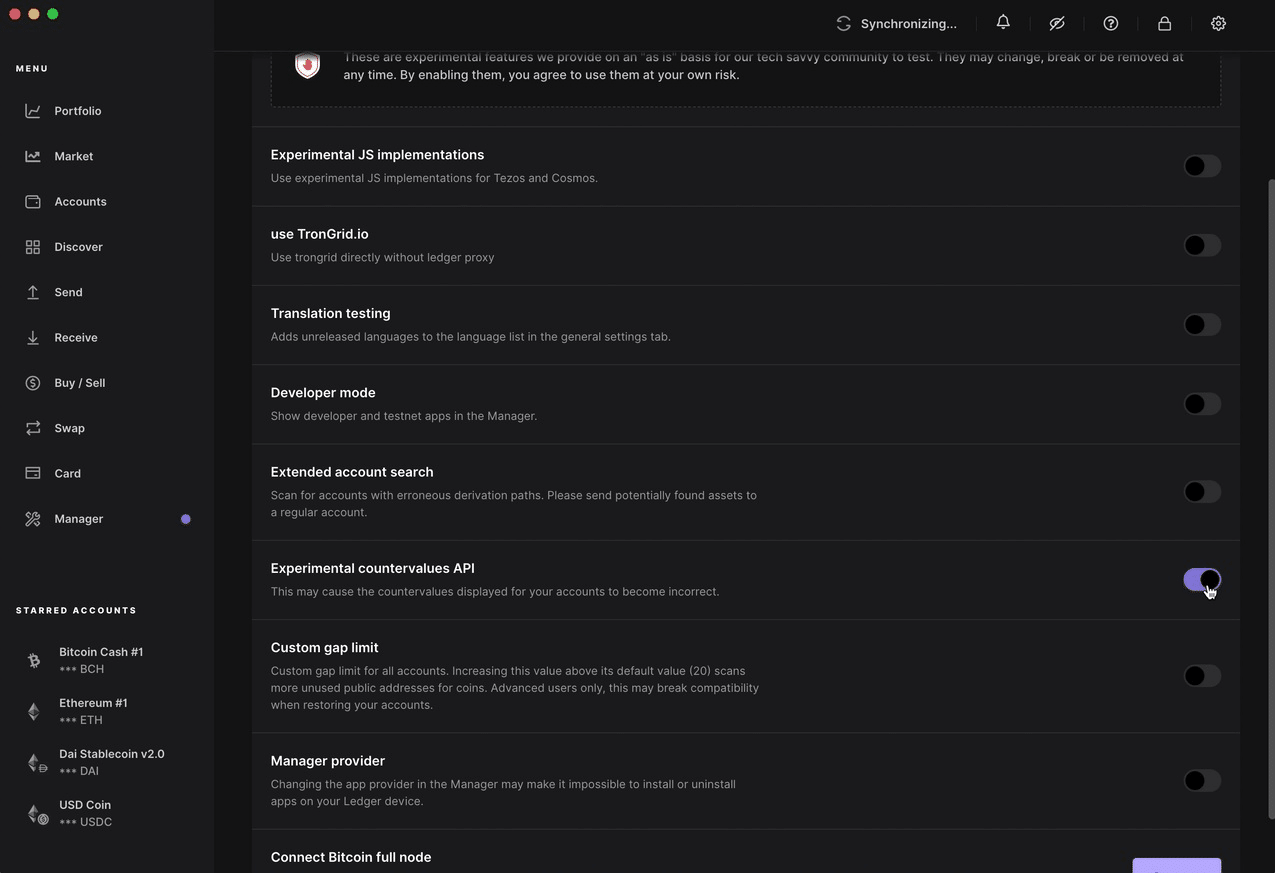Screen dimensions: 1275x873
Task: Click the lock icon in top bar
Action: (1165, 23)
